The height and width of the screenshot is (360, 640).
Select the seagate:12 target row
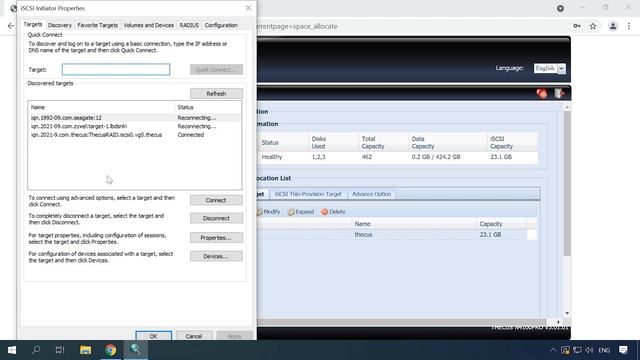[135, 118]
